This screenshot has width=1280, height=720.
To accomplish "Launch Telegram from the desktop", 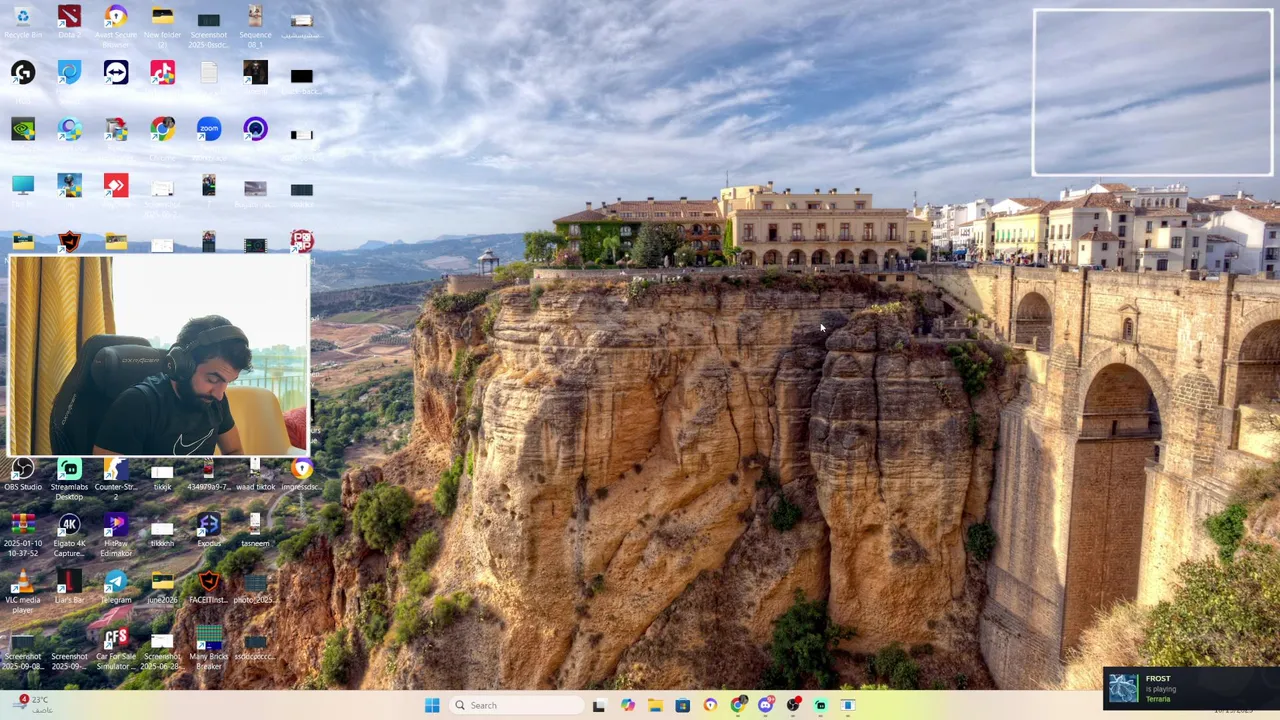I will (116, 587).
